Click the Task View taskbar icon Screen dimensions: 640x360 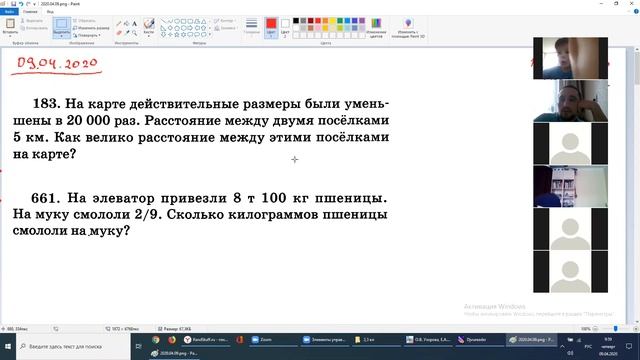tap(138, 347)
